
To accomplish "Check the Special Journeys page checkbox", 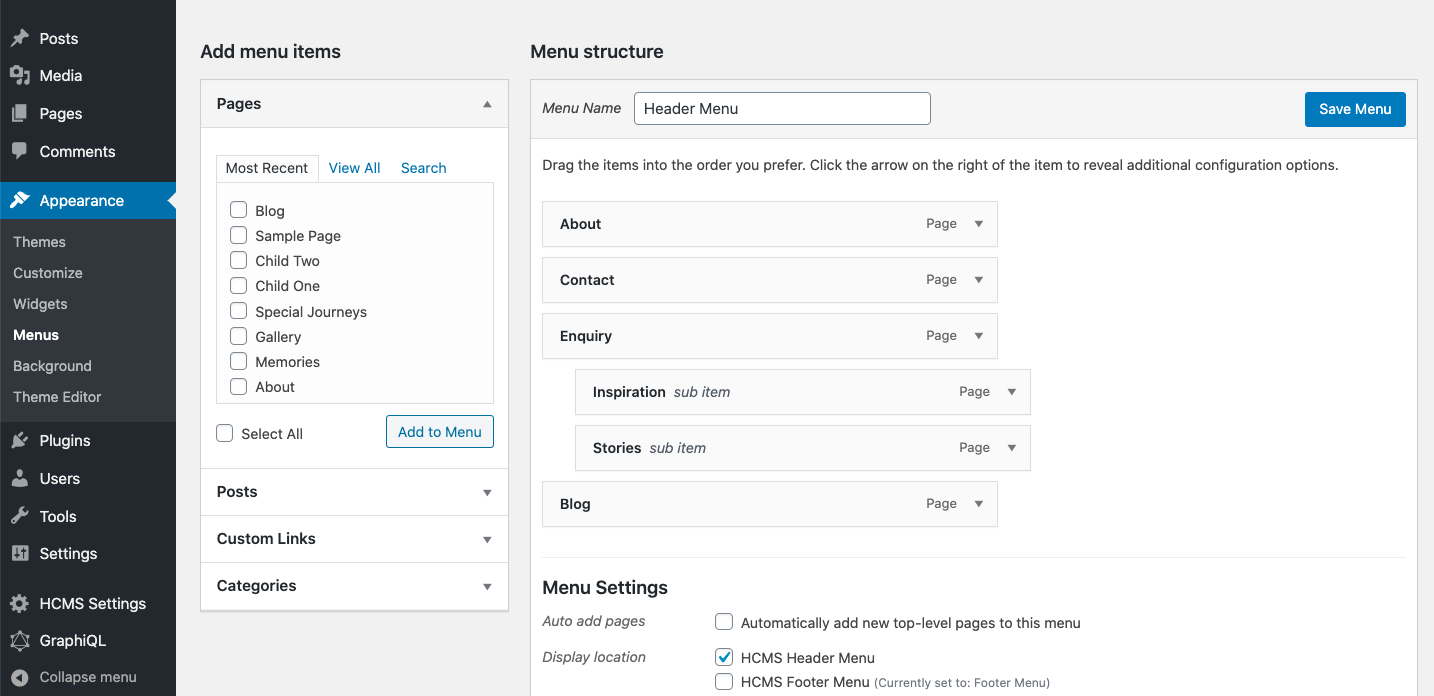I will 238,311.
